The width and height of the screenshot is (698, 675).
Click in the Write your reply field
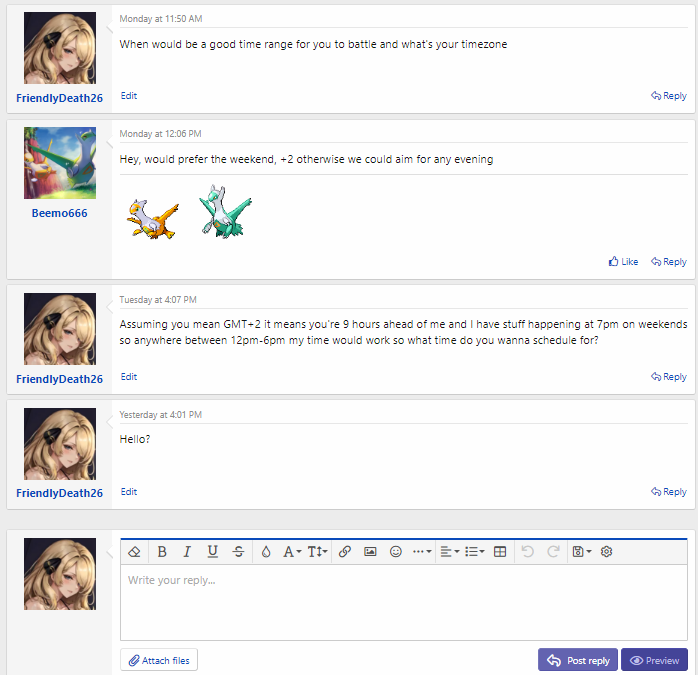[x=403, y=600]
